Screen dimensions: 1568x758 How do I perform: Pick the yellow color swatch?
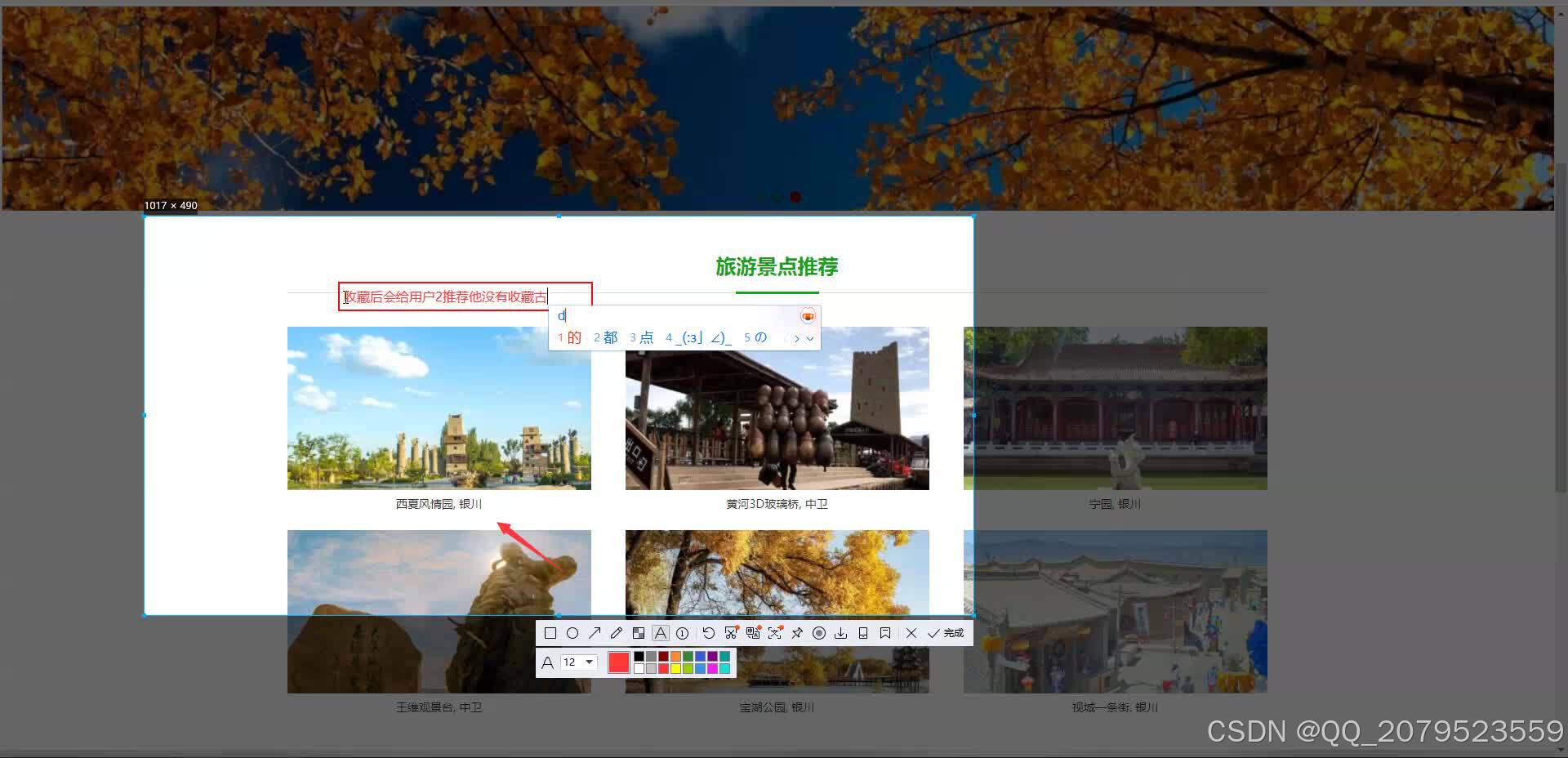[x=676, y=669]
